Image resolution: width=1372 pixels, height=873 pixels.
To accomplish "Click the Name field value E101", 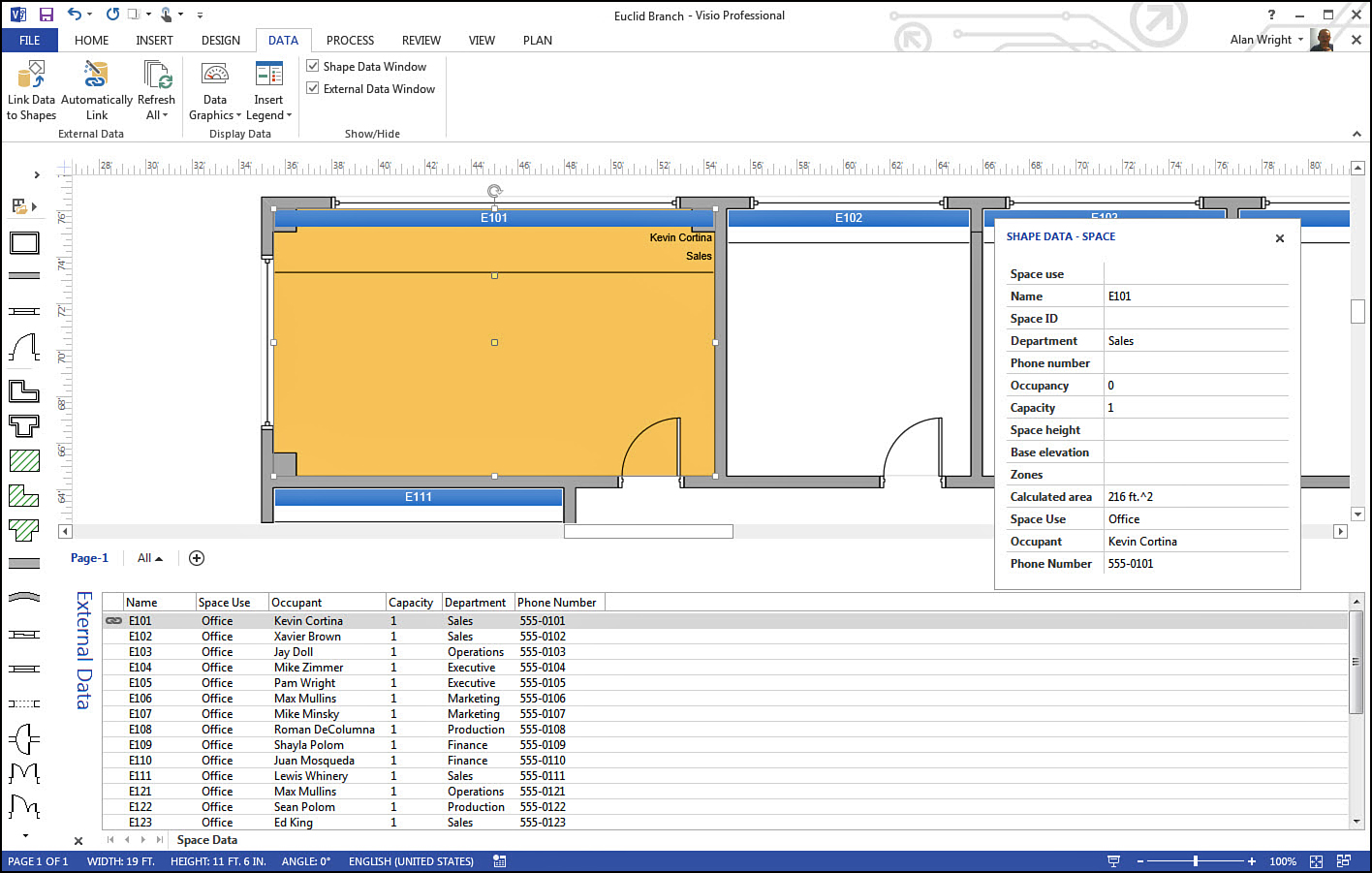I will [1196, 296].
